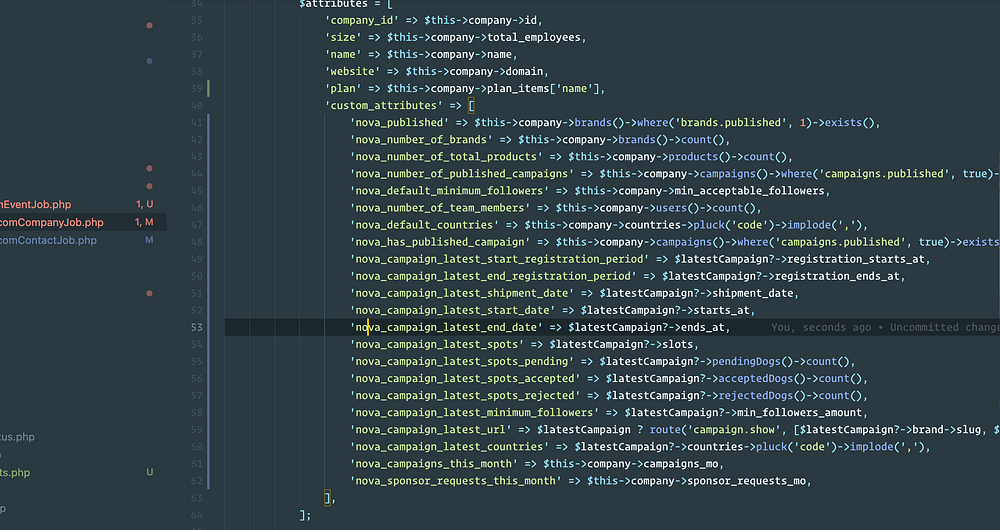This screenshot has height=530, width=1000.
Task: Click the 'nova_number_of_brands' key
Action: [x=422, y=140]
